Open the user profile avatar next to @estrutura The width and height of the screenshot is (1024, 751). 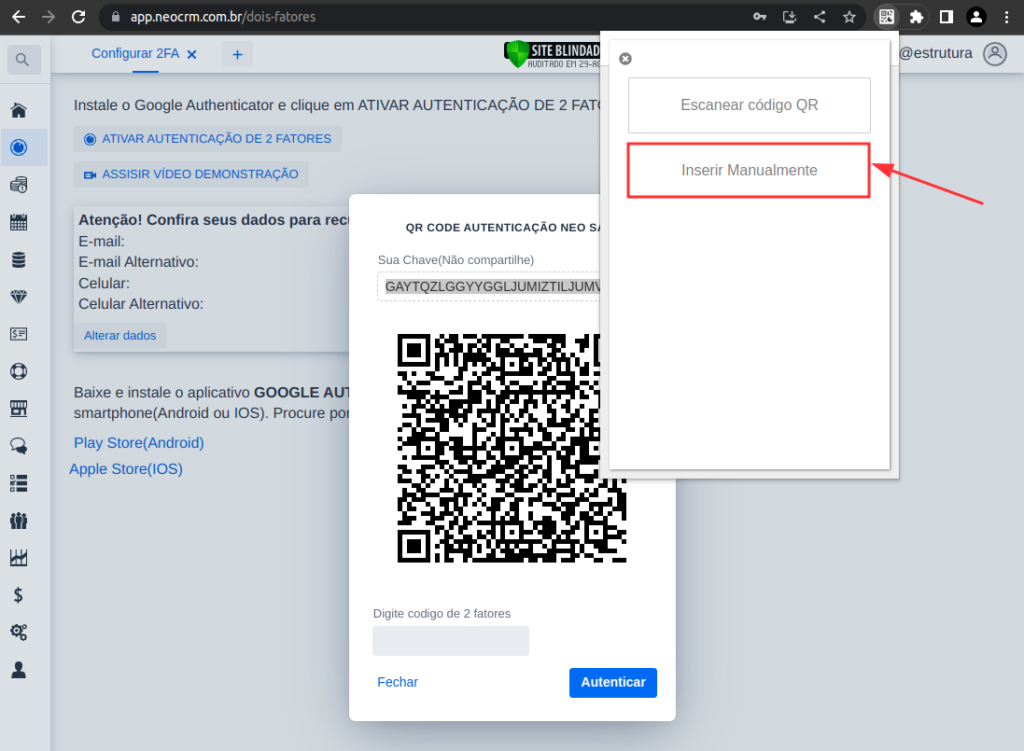click(994, 54)
